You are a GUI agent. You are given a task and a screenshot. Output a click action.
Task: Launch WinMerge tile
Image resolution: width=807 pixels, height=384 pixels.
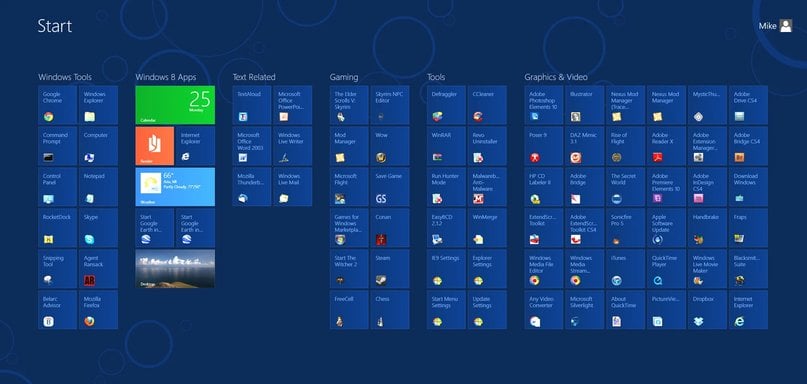pos(487,228)
